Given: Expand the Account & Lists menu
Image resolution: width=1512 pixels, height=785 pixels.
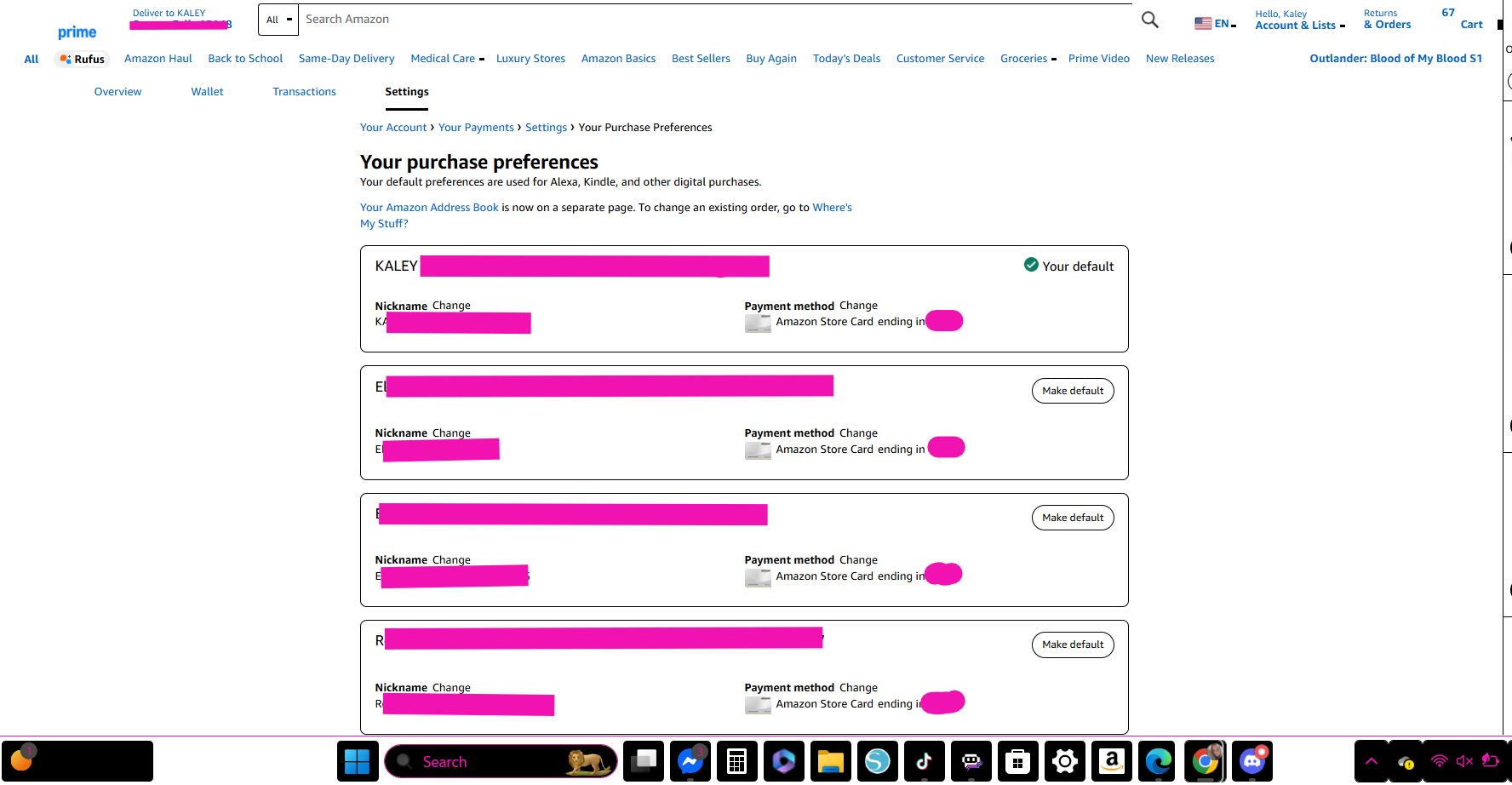Looking at the screenshot, I should pos(1299,25).
